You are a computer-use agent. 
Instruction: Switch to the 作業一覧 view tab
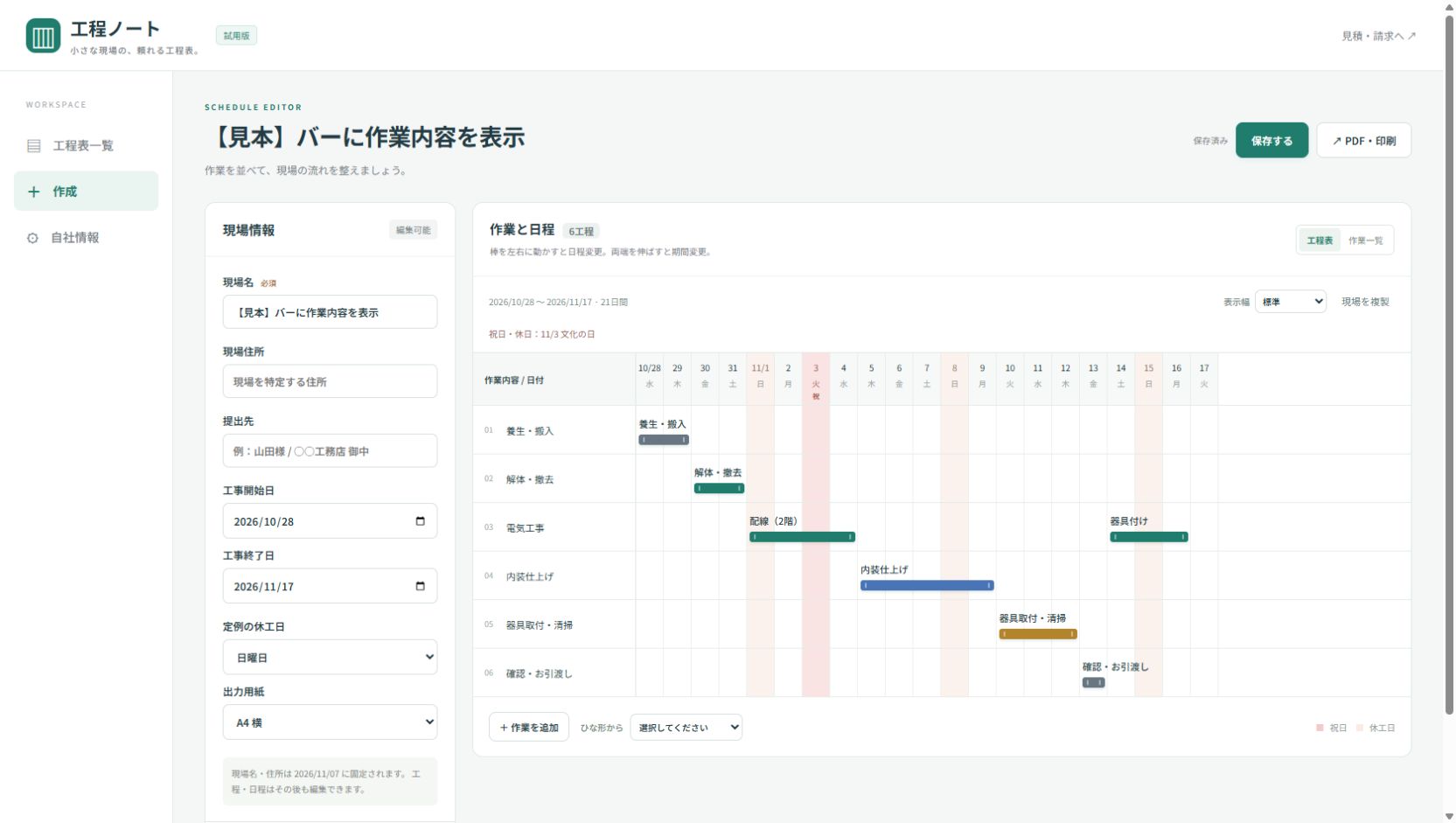coord(1365,241)
